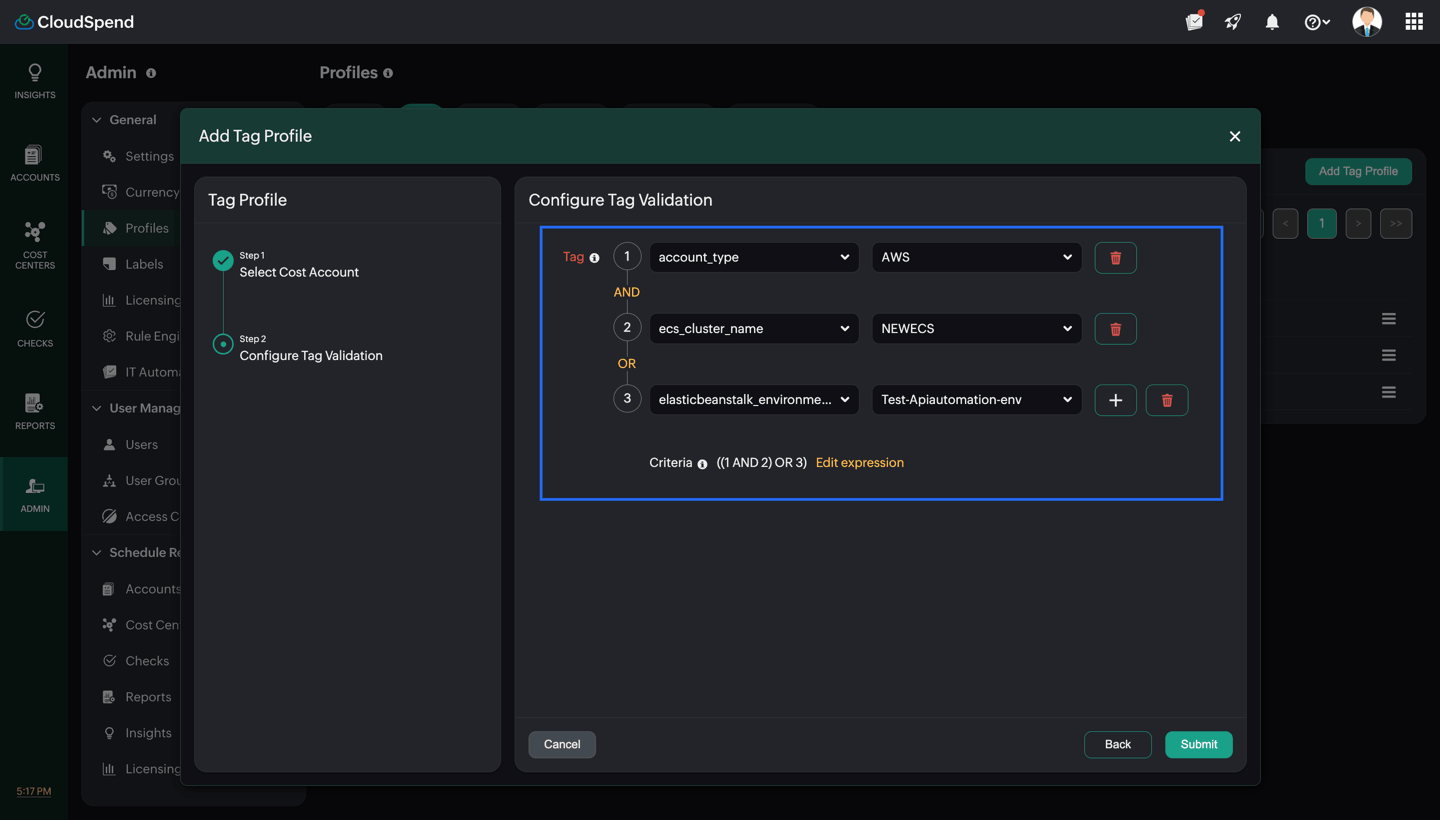The height and width of the screenshot is (820, 1440).
Task: Delete tag row 1 account_type
Action: click(x=1116, y=258)
